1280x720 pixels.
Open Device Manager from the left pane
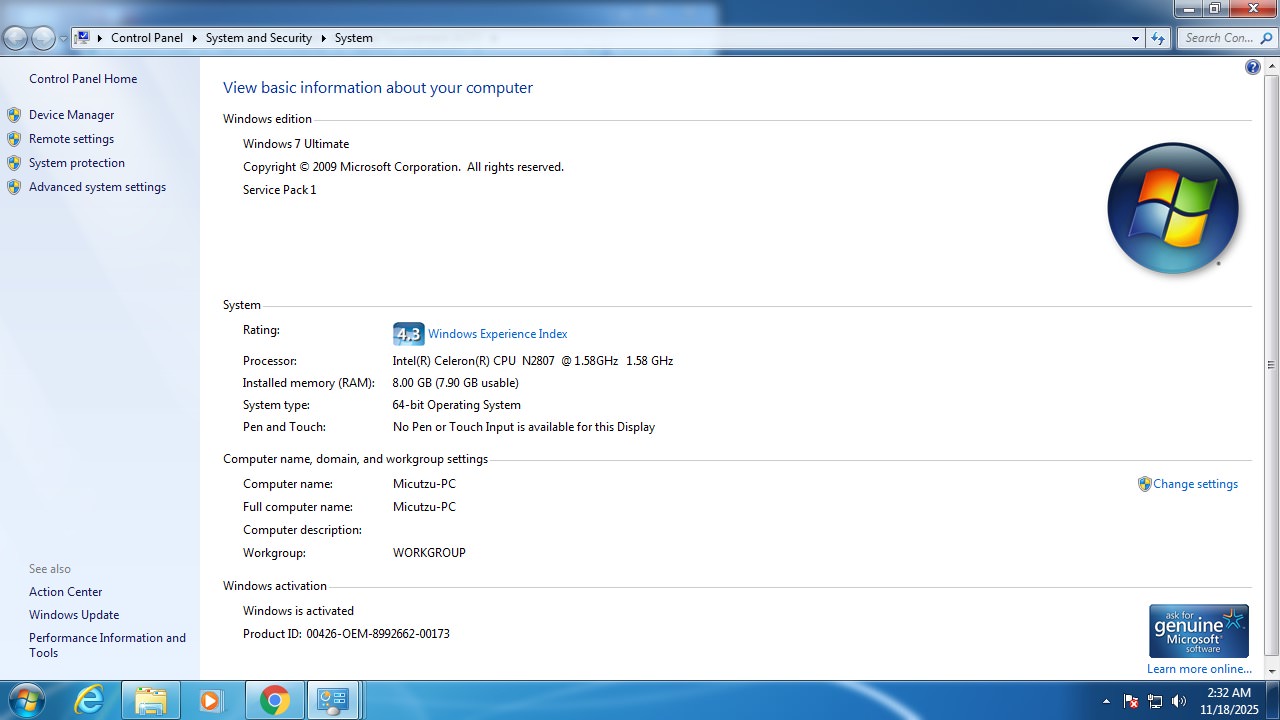pyautogui.click(x=71, y=115)
